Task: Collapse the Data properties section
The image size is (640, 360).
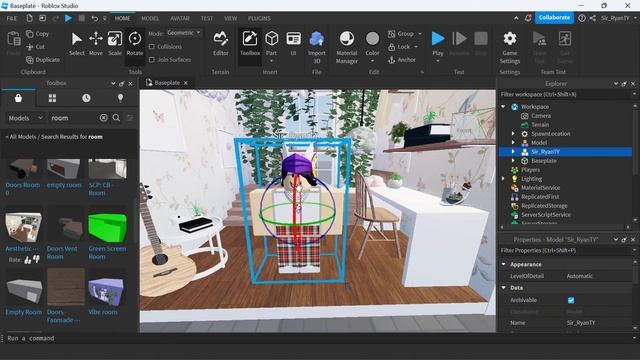Action: [x=503, y=288]
